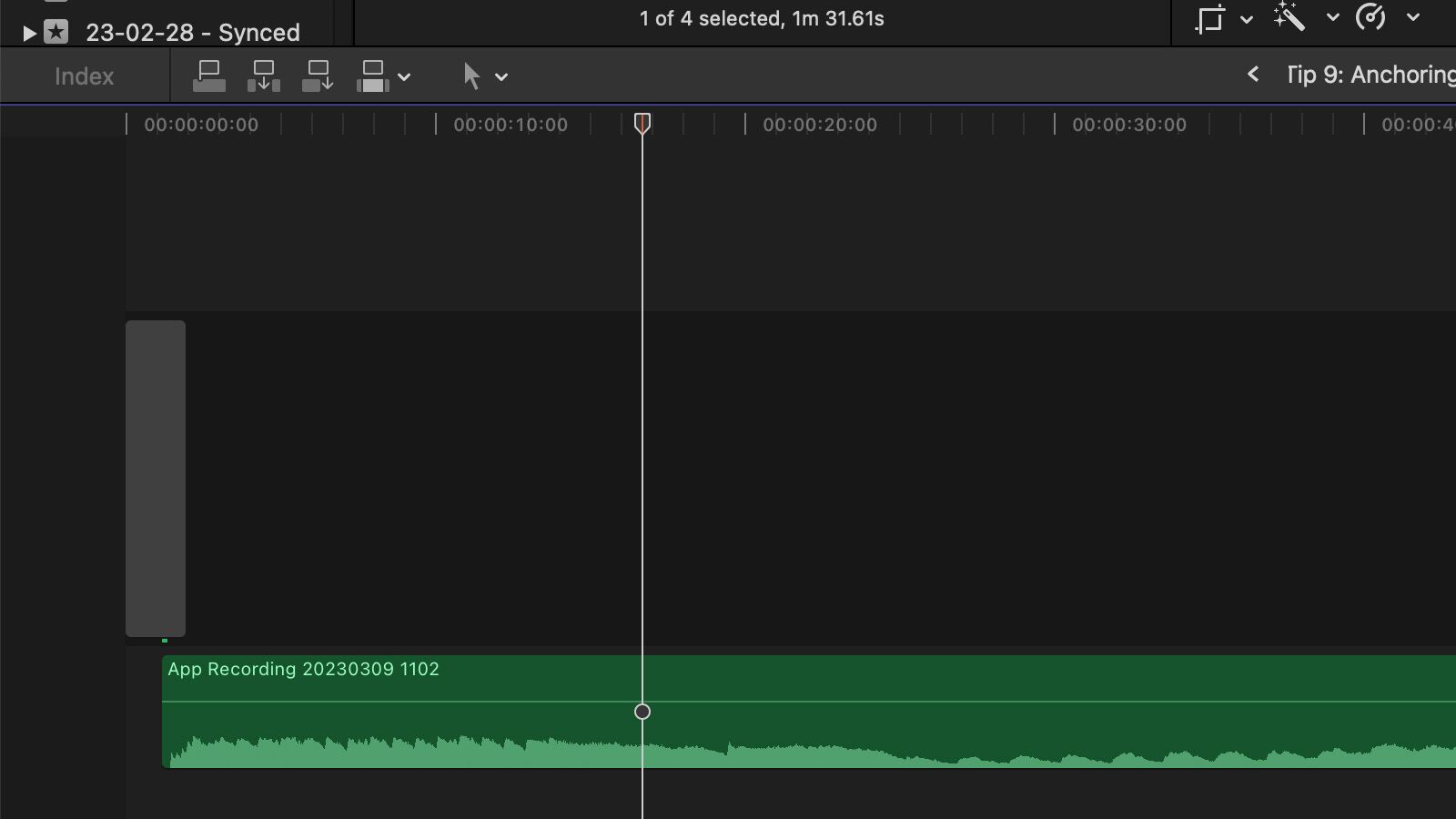This screenshot has height=819, width=1456.
Task: Open the Overwrite options dropdown chevron
Action: pyautogui.click(x=406, y=76)
